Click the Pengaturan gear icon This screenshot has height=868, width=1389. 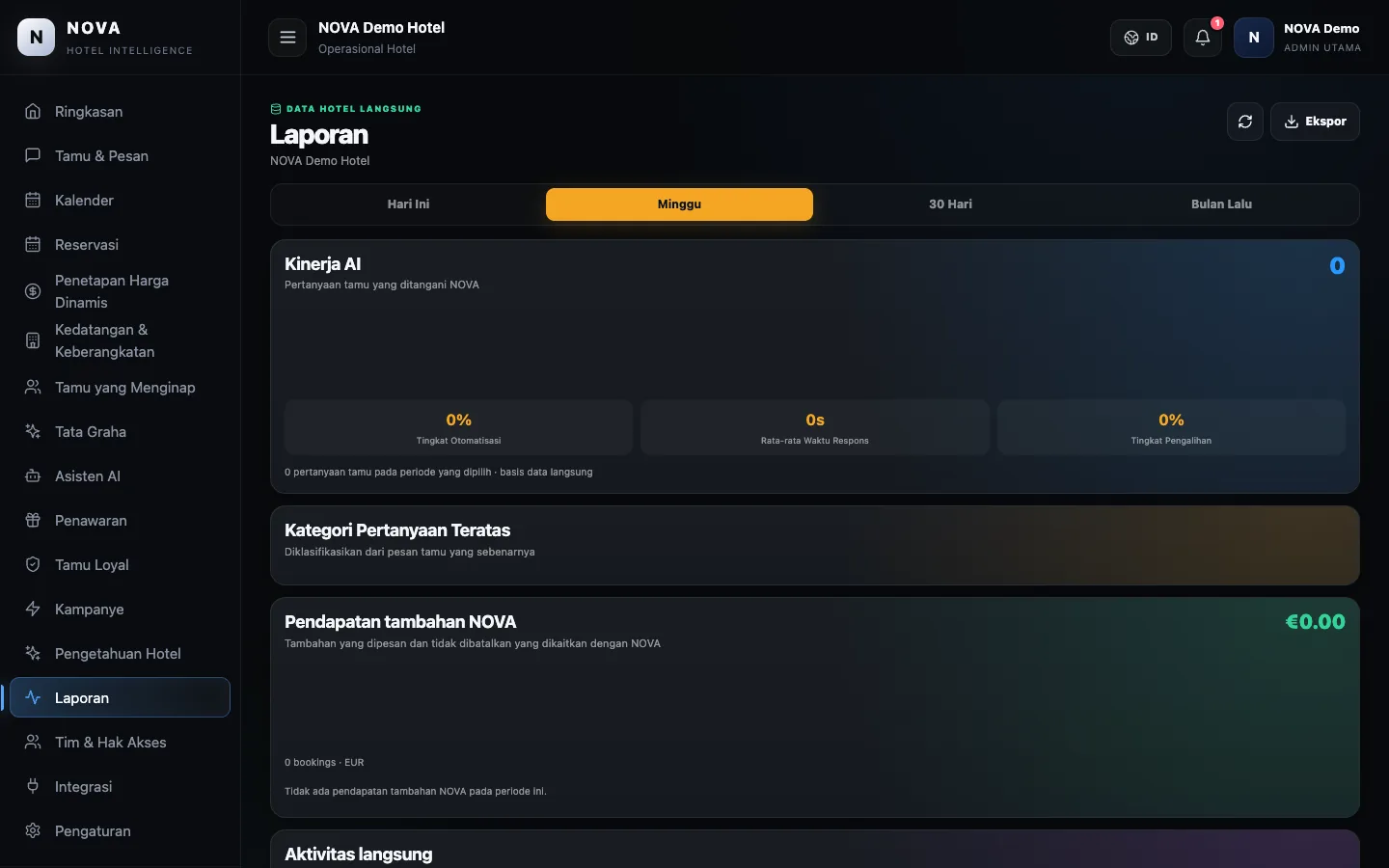pyautogui.click(x=33, y=831)
